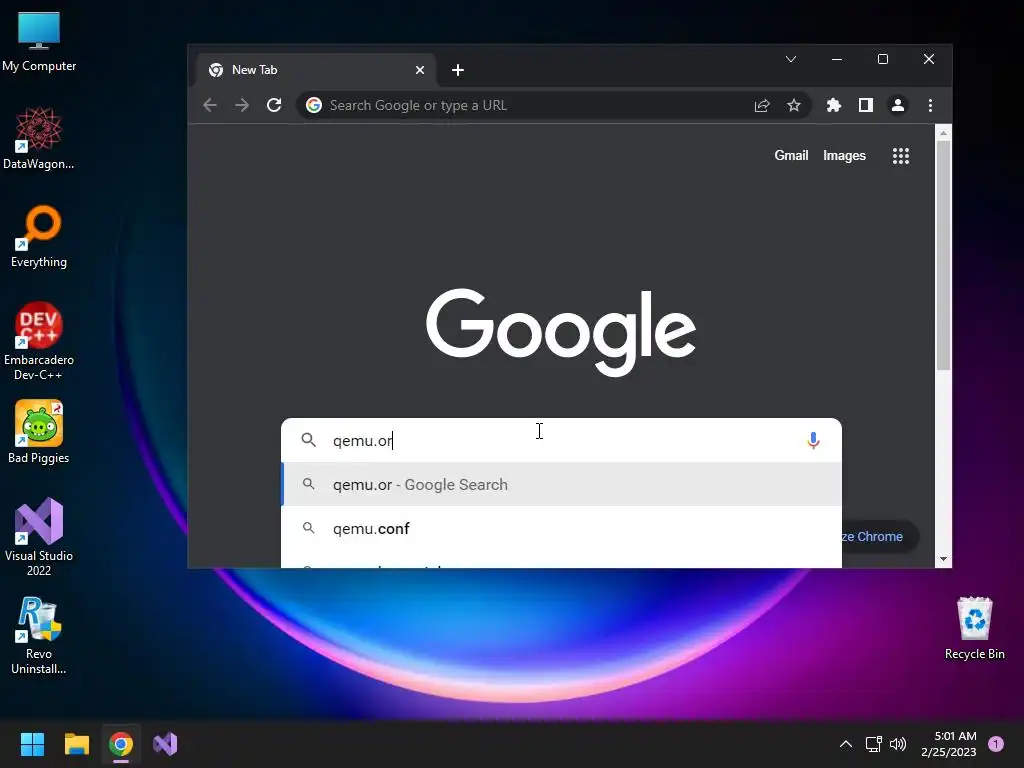This screenshot has width=1024, height=768.
Task: Open the tab search chevron
Action: tap(791, 59)
